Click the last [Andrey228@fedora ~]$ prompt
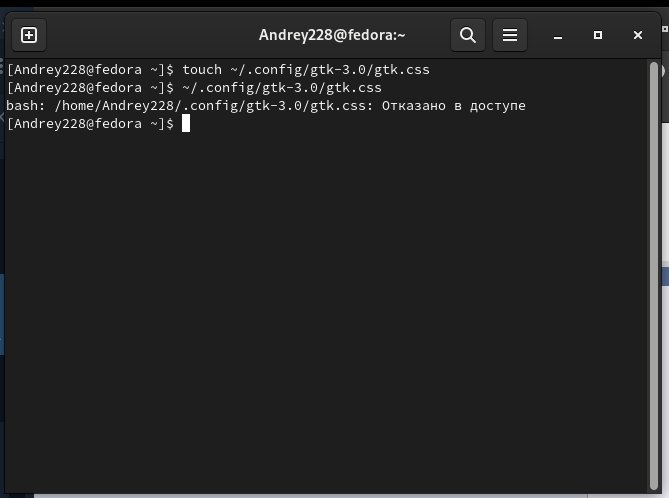This screenshot has height=498, width=669. (x=90, y=123)
